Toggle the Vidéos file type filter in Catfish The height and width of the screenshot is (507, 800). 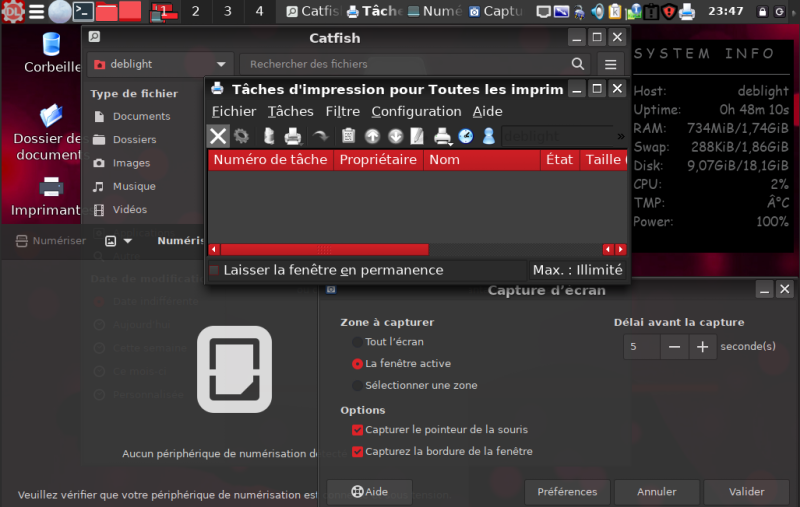pyautogui.click(x=120, y=210)
